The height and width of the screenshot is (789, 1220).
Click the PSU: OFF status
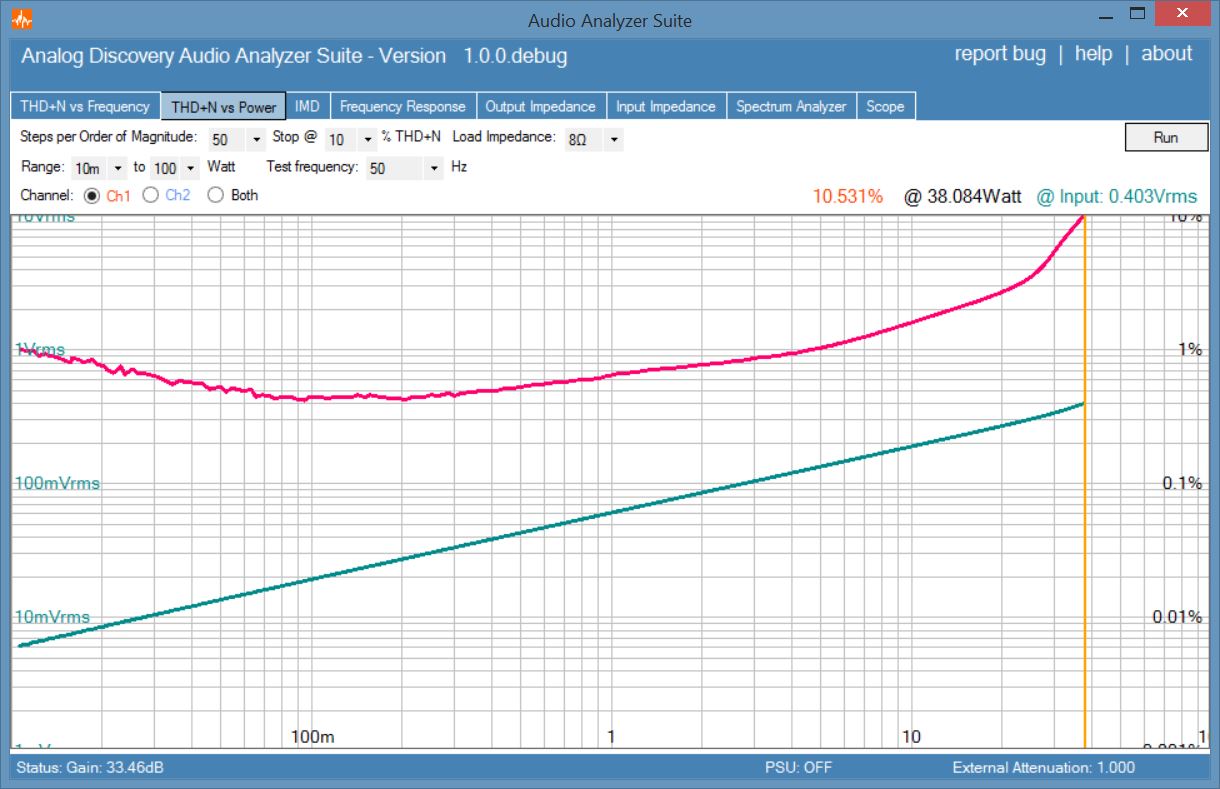[x=798, y=768]
